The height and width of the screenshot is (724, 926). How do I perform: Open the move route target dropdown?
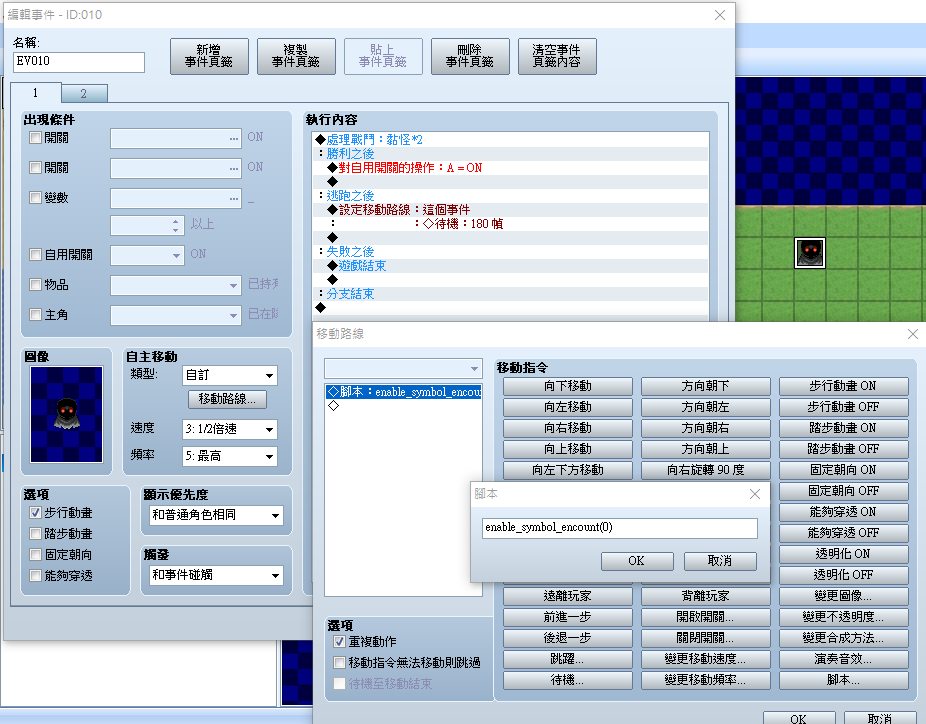click(x=403, y=369)
